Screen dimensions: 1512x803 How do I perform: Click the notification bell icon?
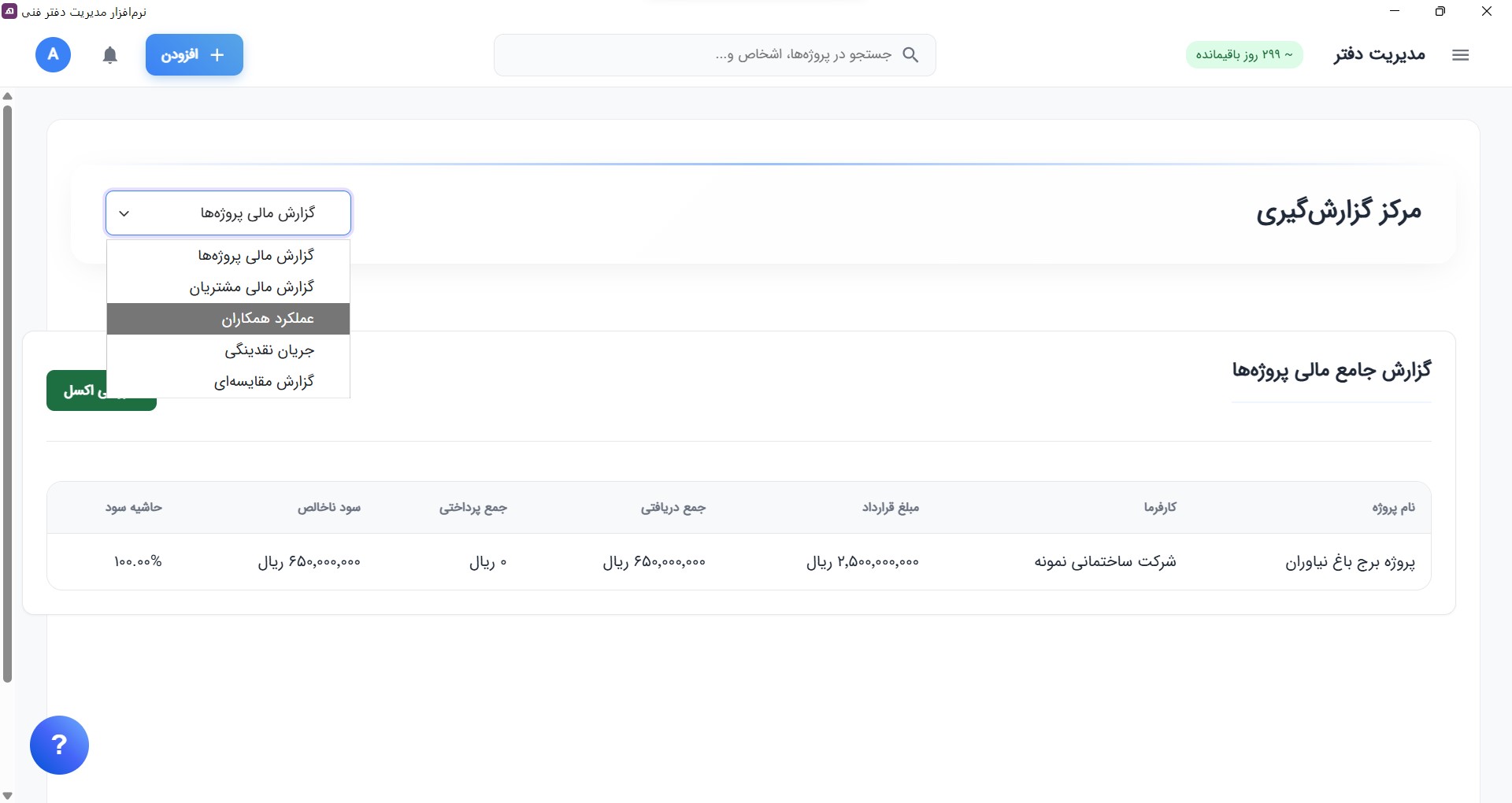110,55
